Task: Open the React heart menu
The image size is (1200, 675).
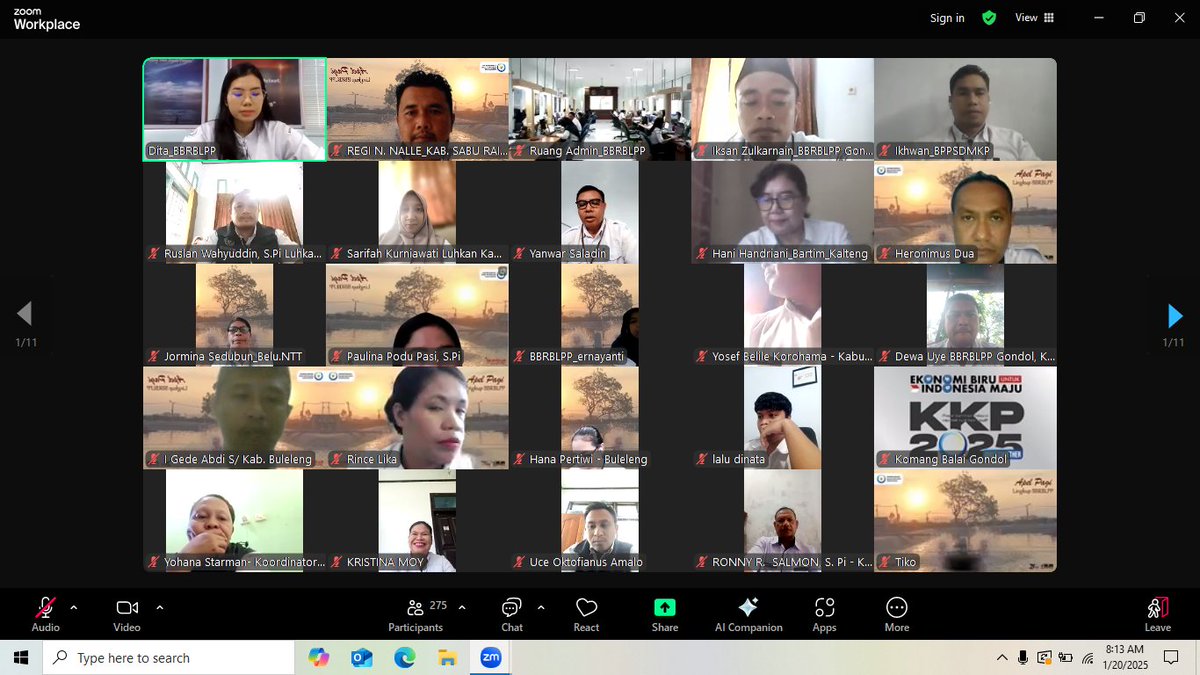Action: pyautogui.click(x=586, y=614)
